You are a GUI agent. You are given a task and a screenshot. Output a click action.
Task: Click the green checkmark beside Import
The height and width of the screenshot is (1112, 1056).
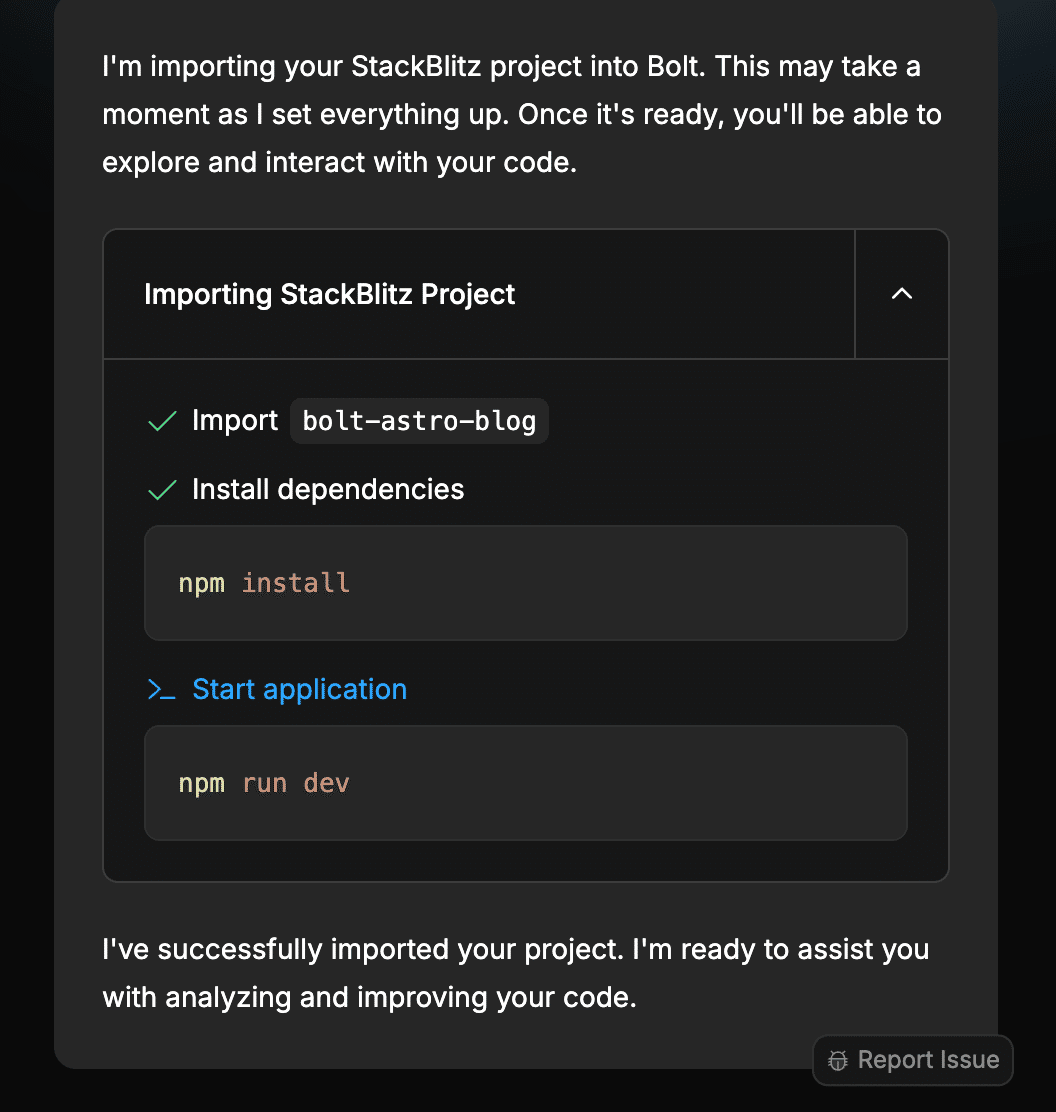pyautogui.click(x=162, y=421)
